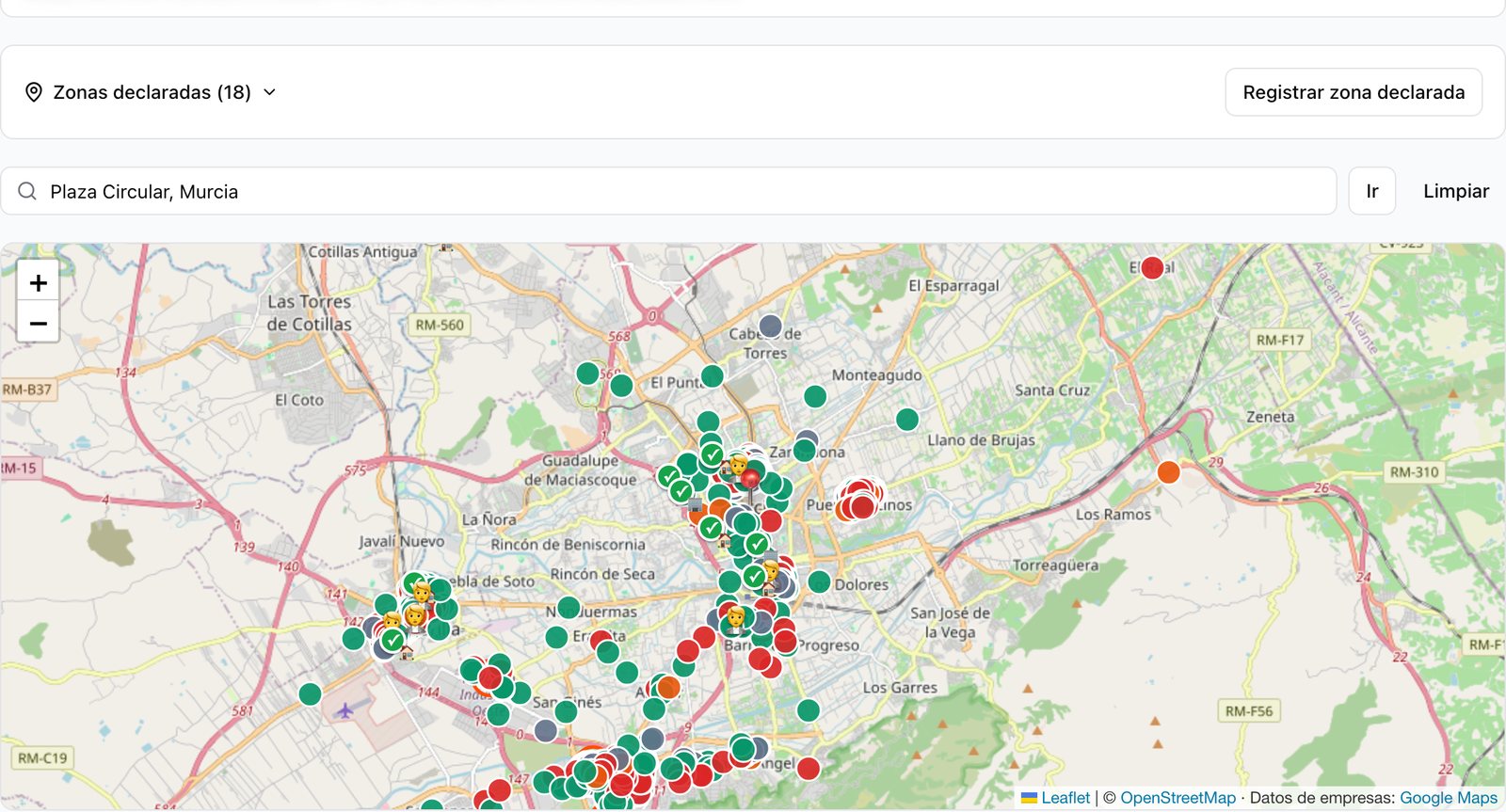
Task: Click the green marker near Monteagudo
Action: (x=815, y=396)
